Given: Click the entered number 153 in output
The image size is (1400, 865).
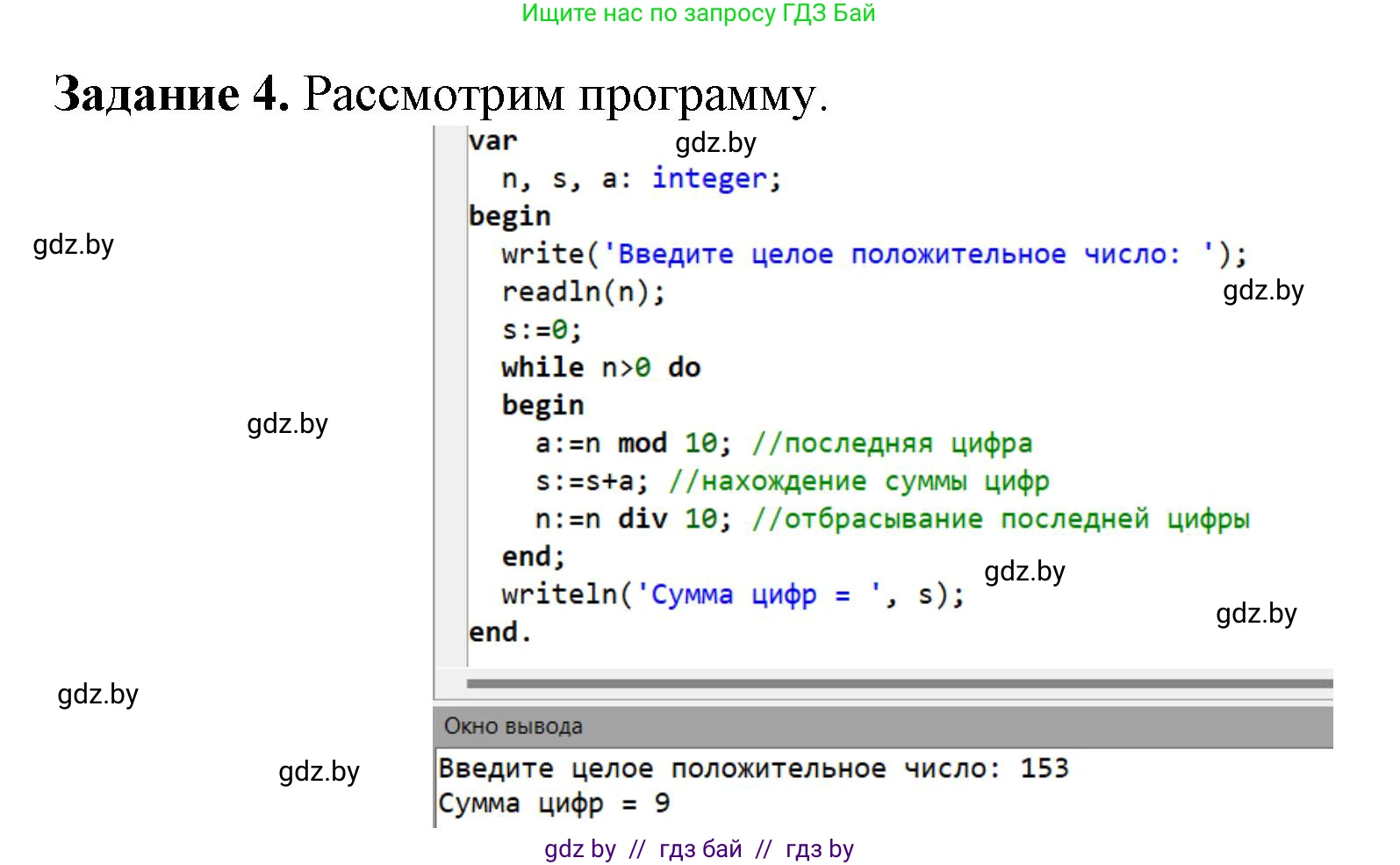Looking at the screenshot, I should pos(1044,768).
